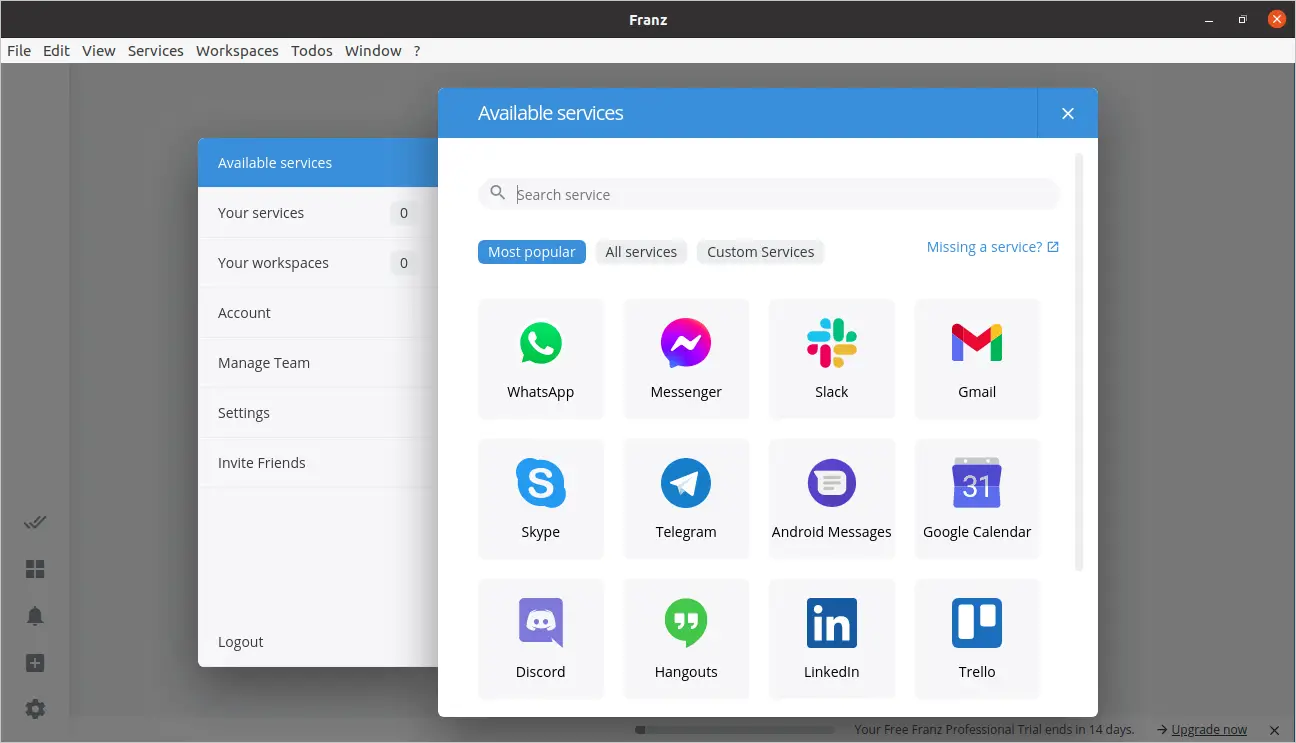The width and height of the screenshot is (1296, 743).
Task: Add the Telegram service
Action: (x=686, y=499)
